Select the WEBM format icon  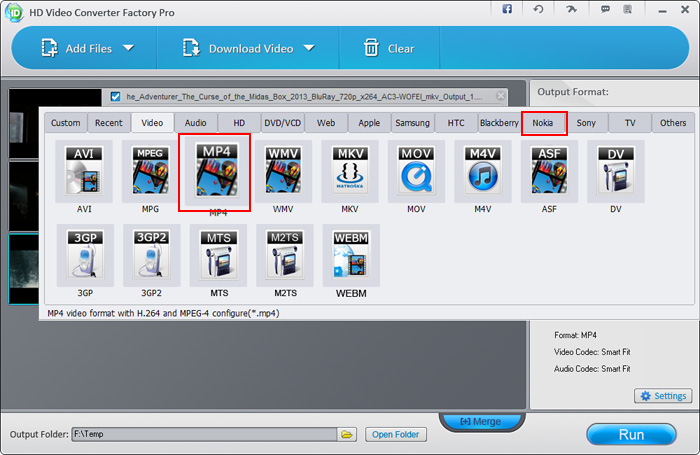click(x=351, y=255)
